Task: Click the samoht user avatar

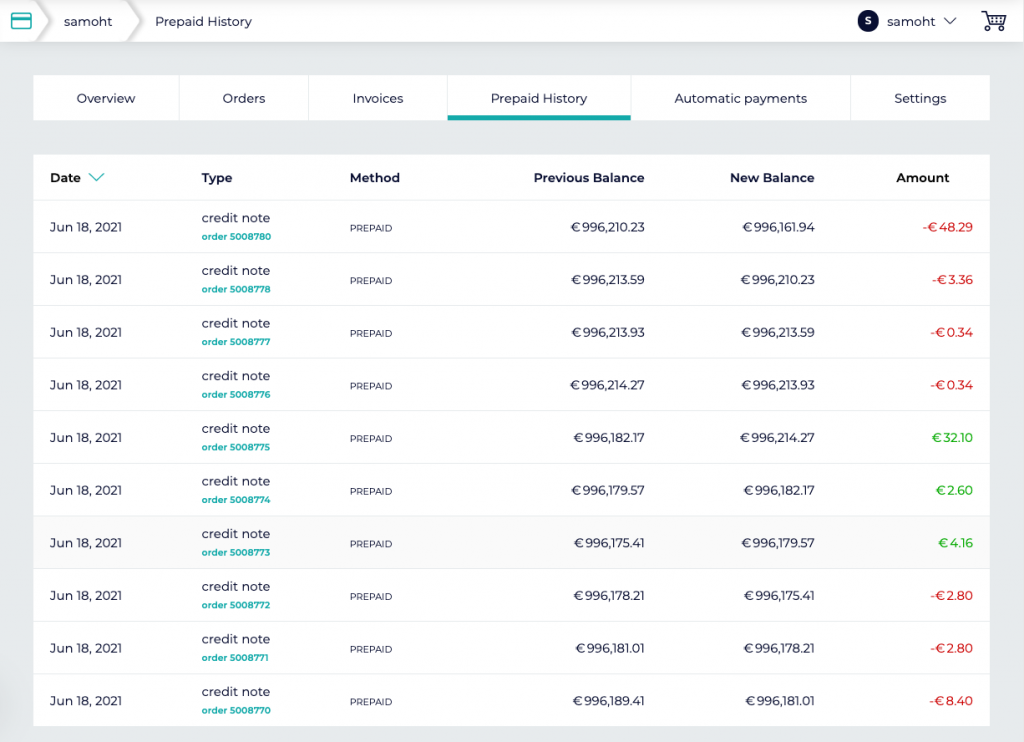Action: click(x=868, y=21)
